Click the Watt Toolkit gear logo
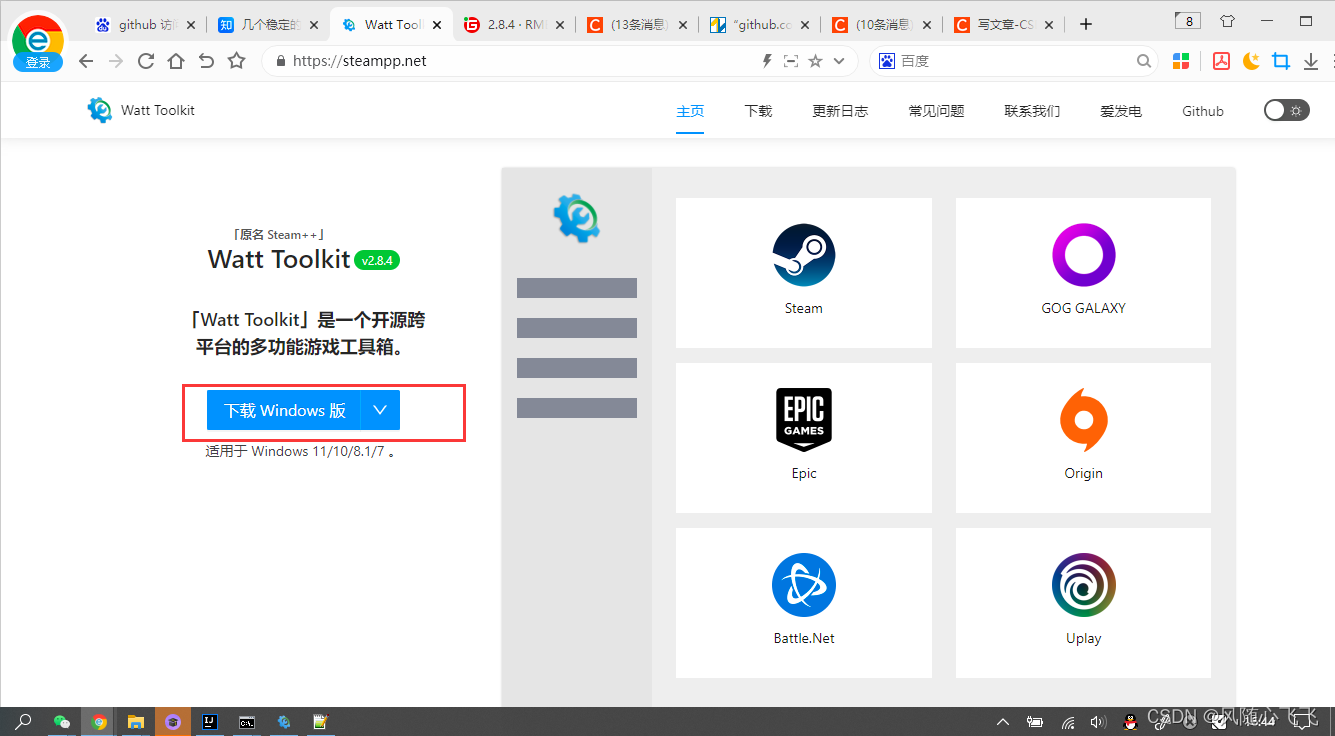This screenshot has height=736, width=1335. tap(99, 110)
